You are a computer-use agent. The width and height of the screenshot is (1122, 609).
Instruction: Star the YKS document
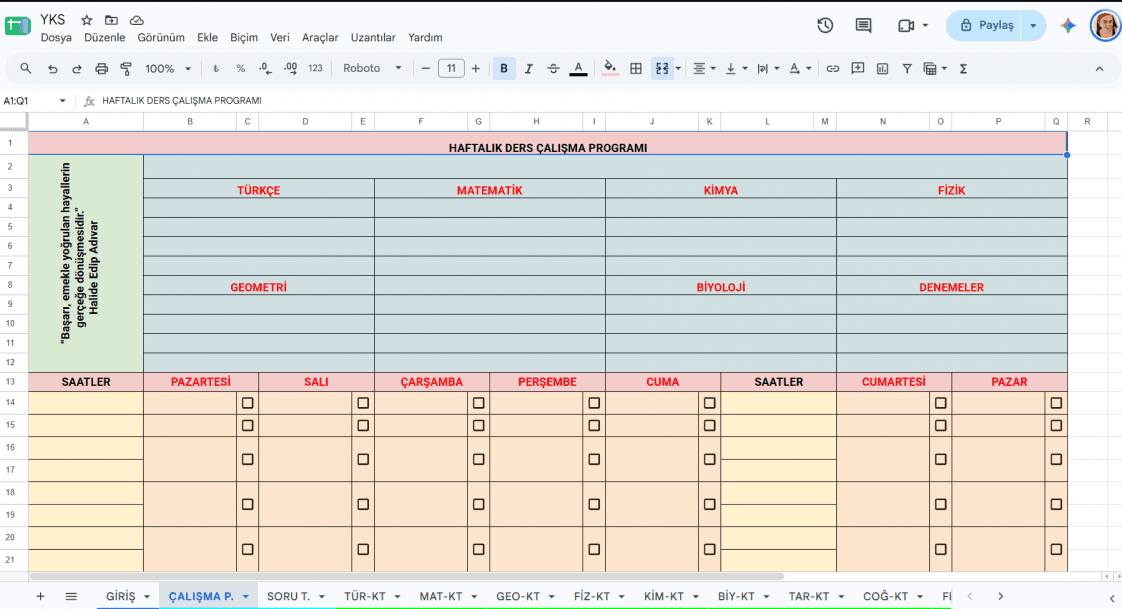[87, 20]
